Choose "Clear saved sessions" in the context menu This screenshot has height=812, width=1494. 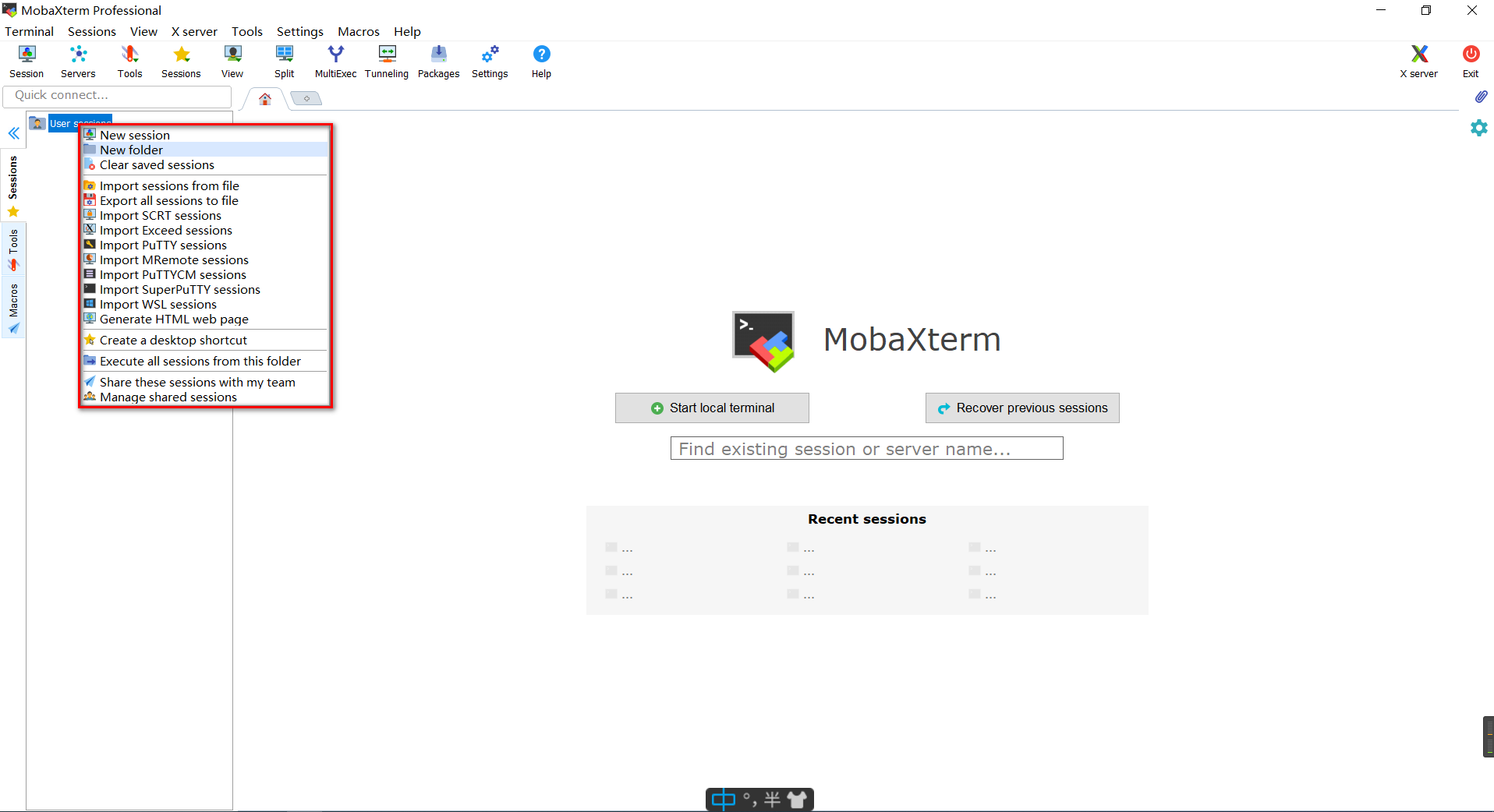(158, 164)
